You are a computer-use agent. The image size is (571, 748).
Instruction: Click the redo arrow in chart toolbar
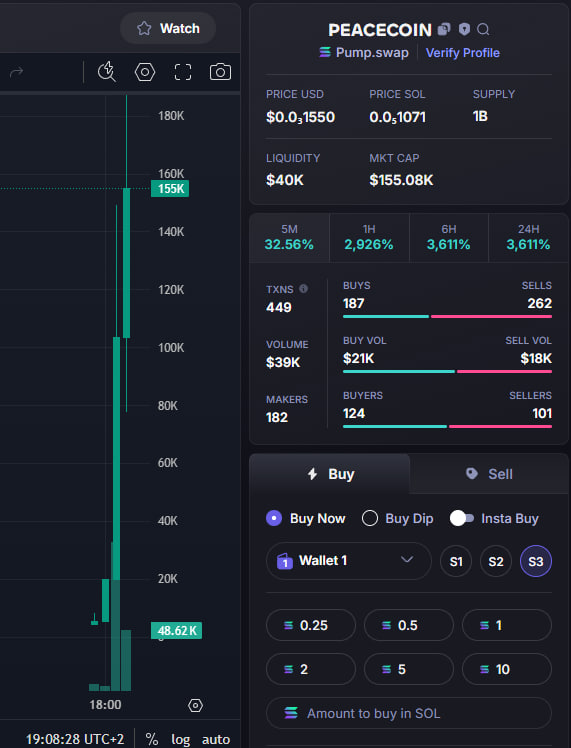[17, 72]
